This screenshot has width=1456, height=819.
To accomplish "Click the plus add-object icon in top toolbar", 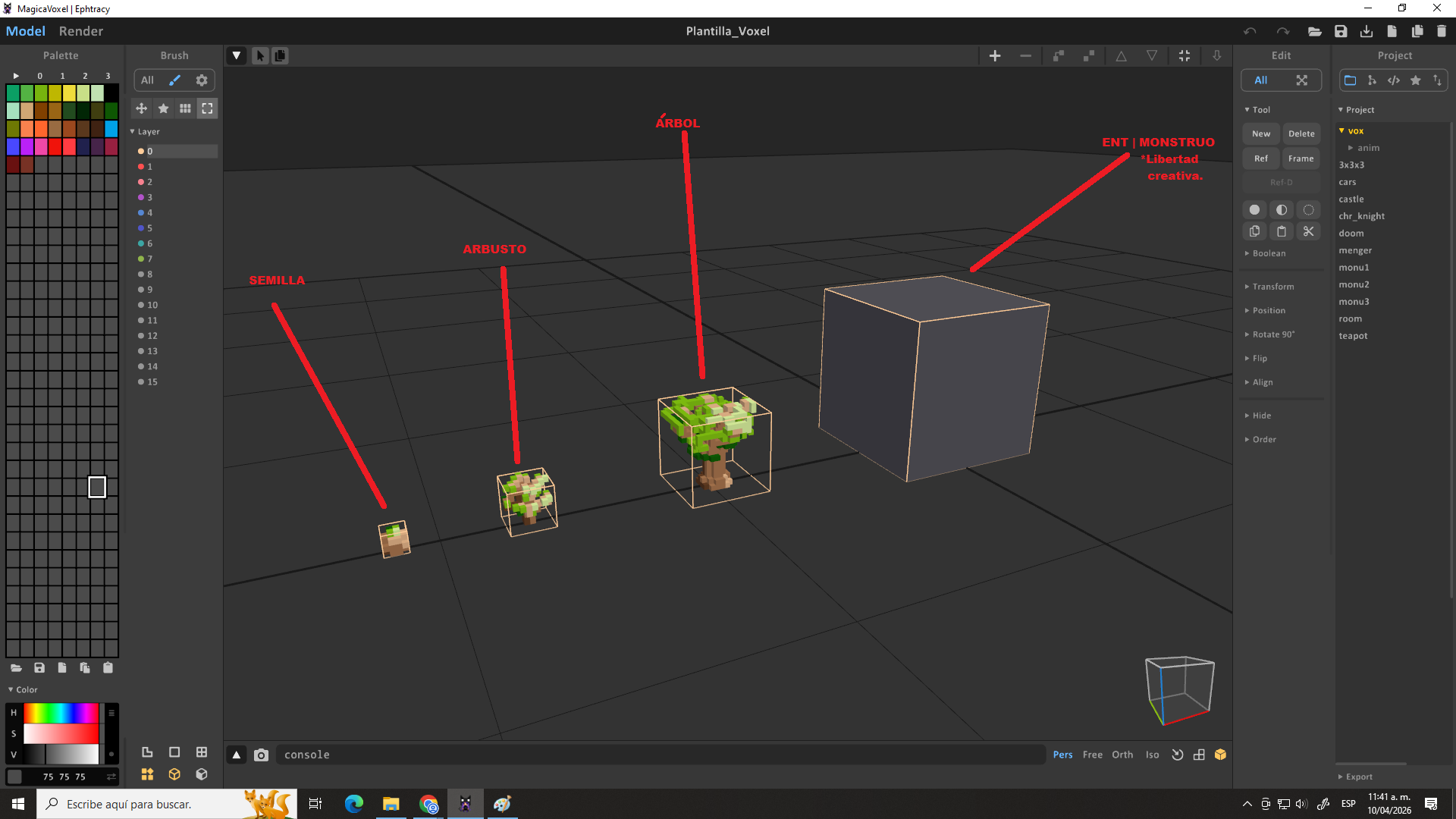I will coord(995,55).
